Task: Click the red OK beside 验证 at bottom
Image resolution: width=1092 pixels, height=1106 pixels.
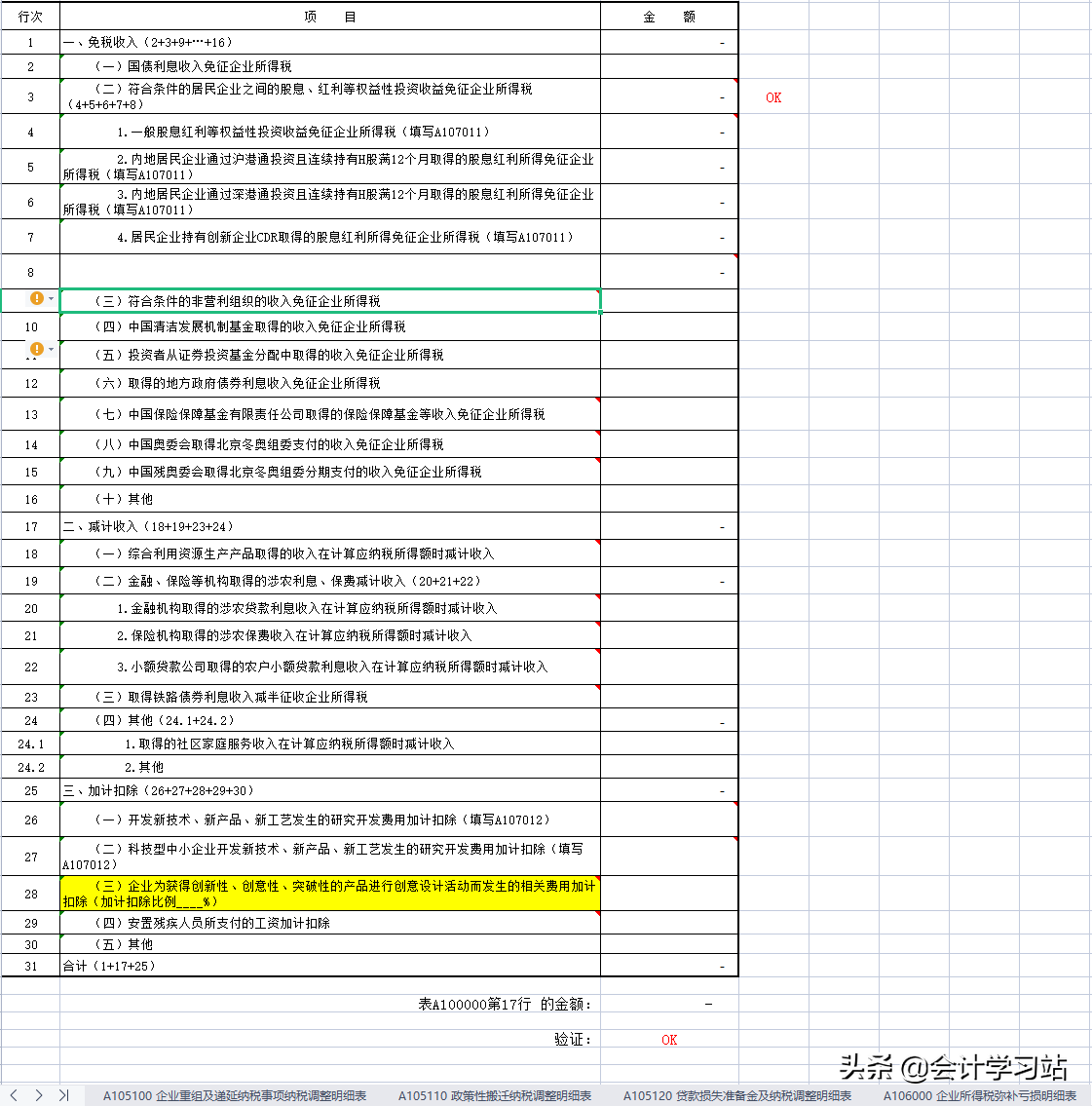Action: coord(668,1040)
